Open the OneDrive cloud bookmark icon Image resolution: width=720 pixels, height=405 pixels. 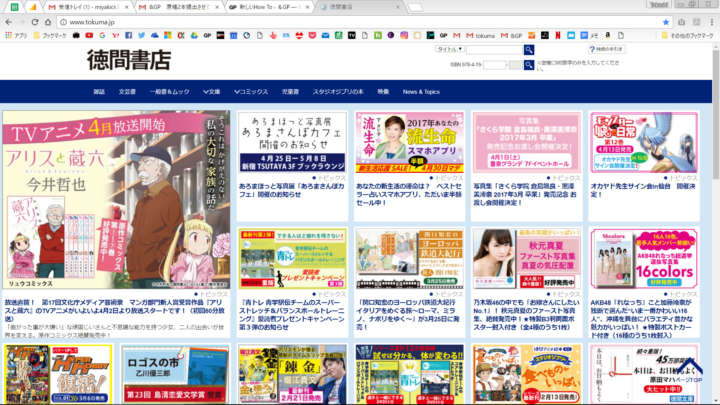[155, 35]
